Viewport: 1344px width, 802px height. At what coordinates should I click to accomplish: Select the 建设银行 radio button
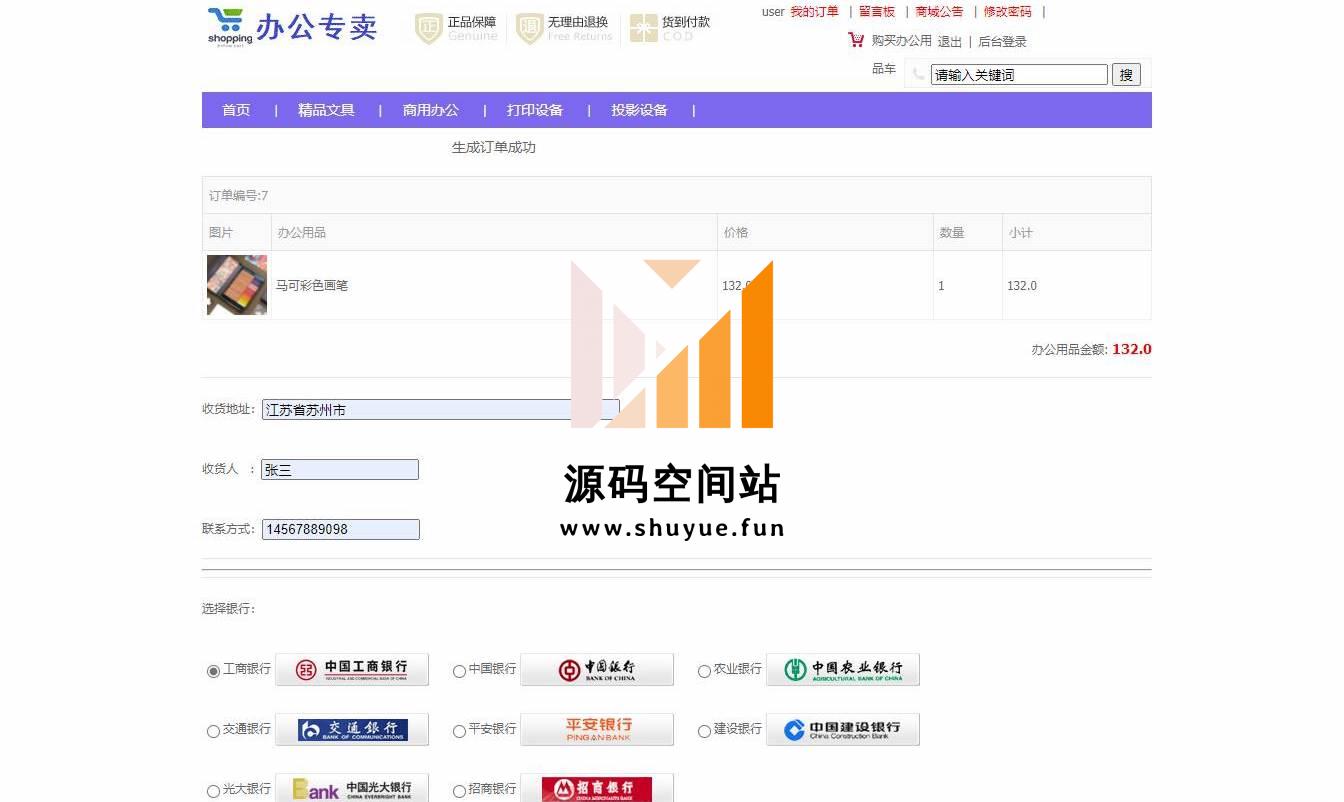704,731
